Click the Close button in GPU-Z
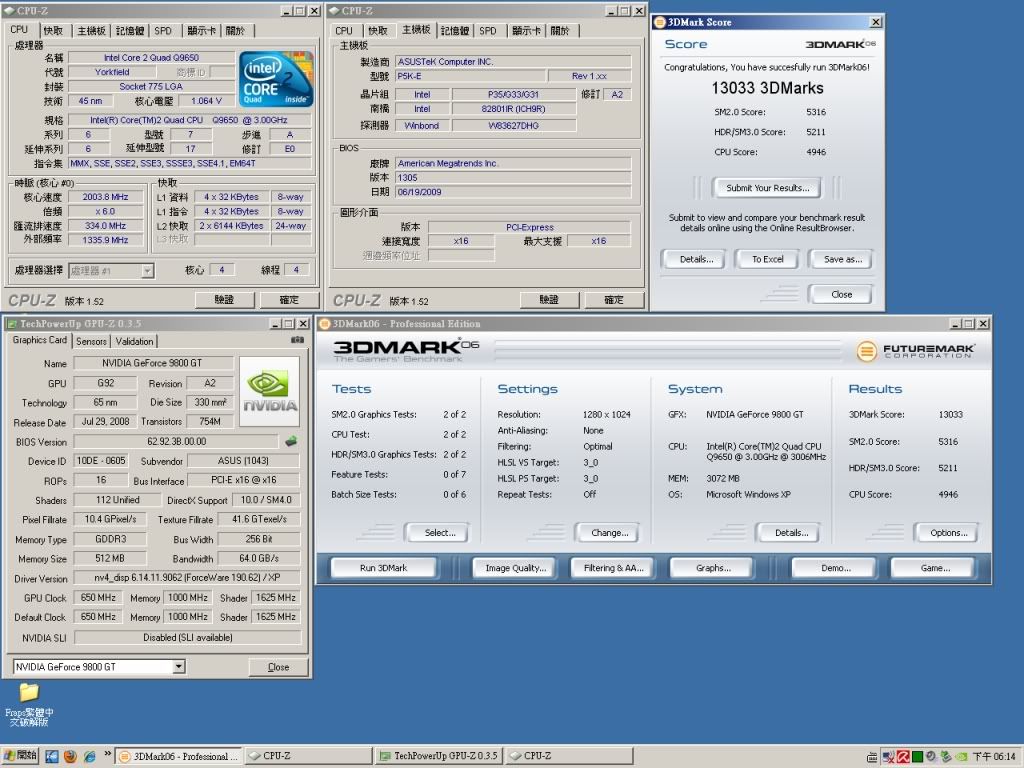The width and height of the screenshot is (1024, 768). click(279, 667)
